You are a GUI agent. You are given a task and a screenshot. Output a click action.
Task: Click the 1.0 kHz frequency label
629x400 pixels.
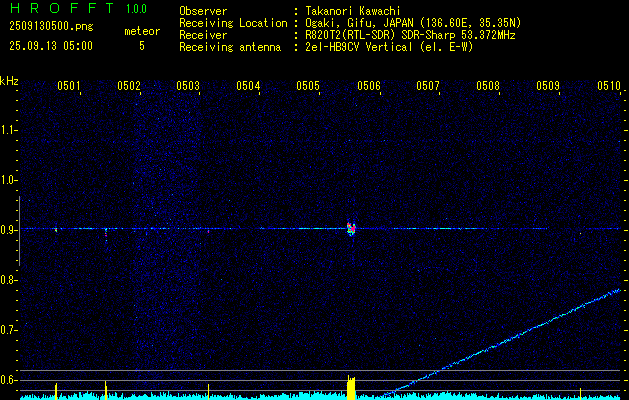click(x=8, y=180)
